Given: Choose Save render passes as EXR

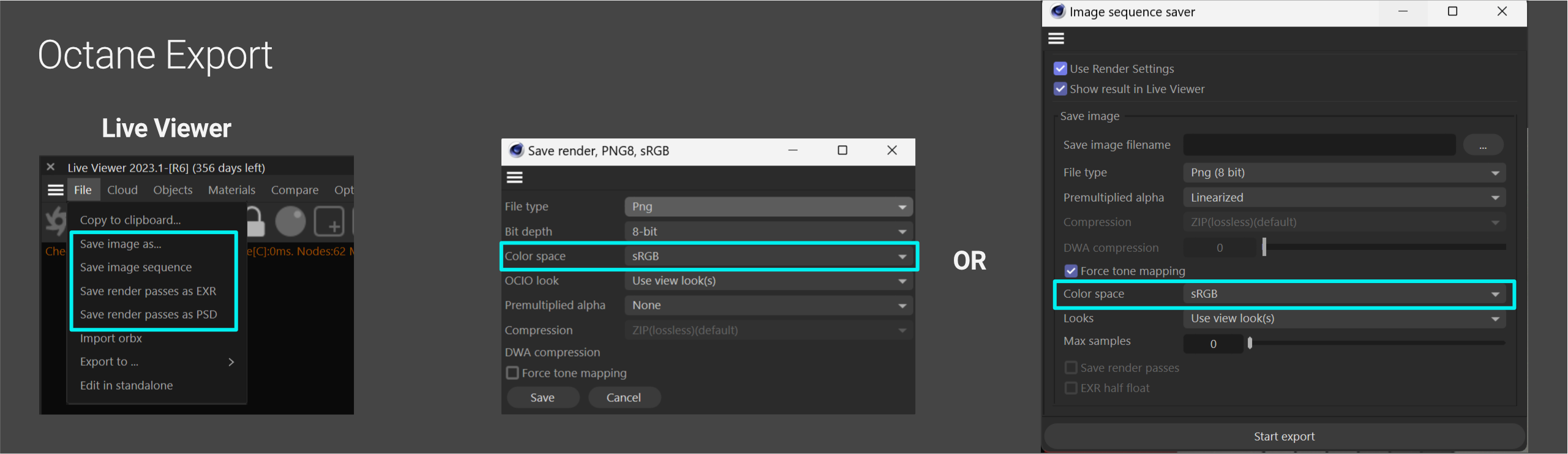Looking at the screenshot, I should click(x=148, y=291).
